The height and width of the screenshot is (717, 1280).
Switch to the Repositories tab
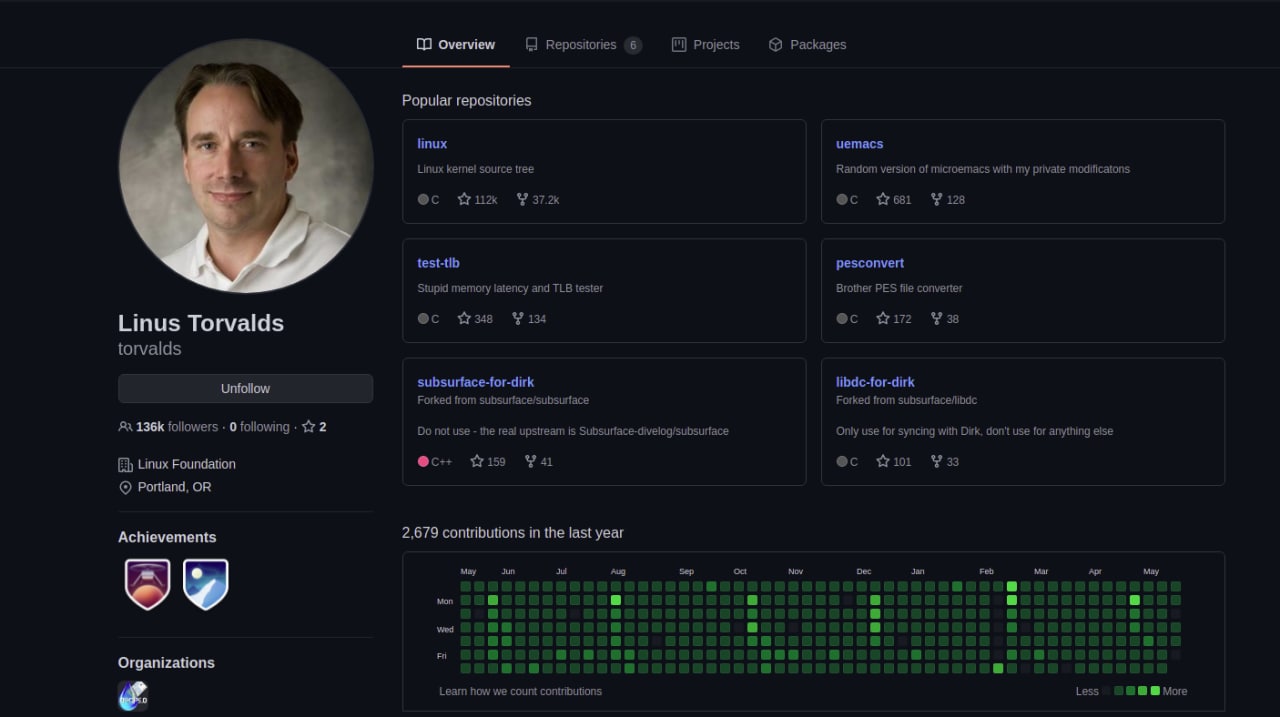(x=583, y=45)
